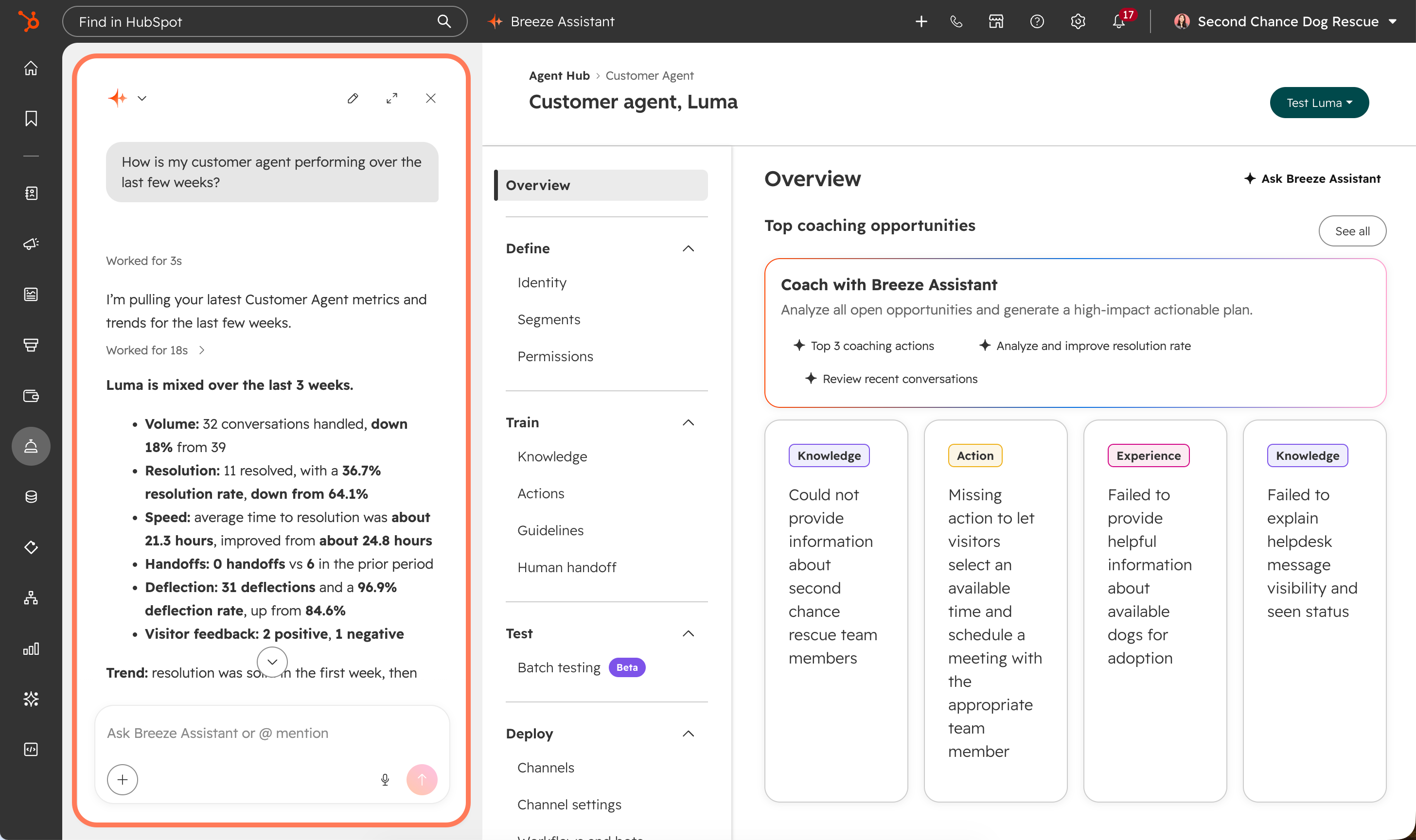Collapse the Train section
The width and height of the screenshot is (1416, 840).
tap(689, 423)
